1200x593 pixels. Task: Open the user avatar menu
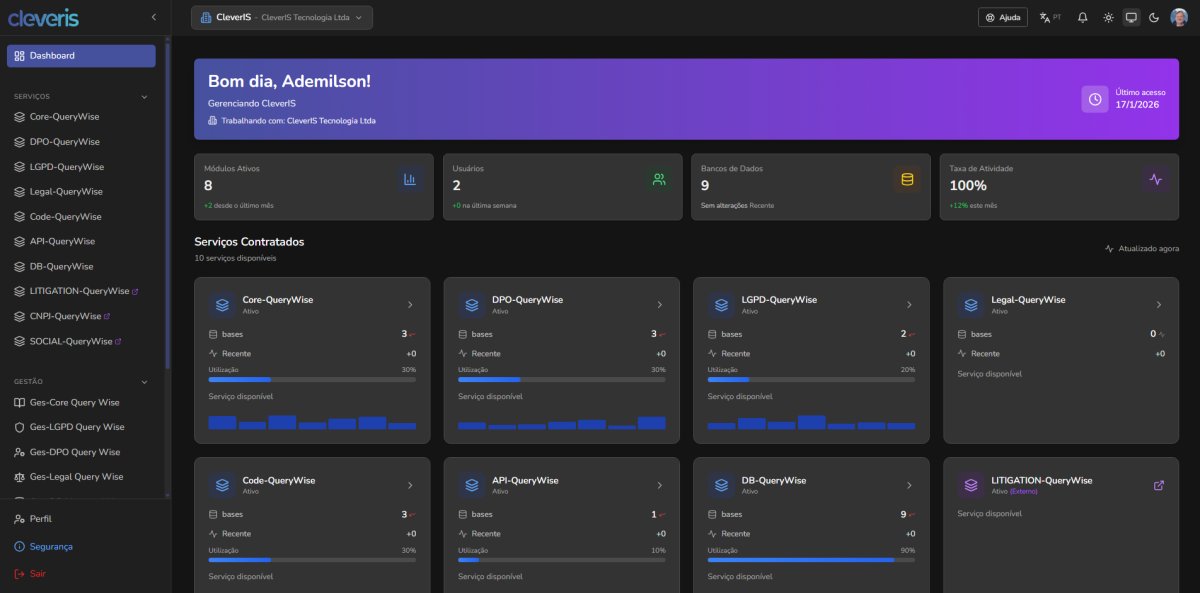(x=1179, y=17)
